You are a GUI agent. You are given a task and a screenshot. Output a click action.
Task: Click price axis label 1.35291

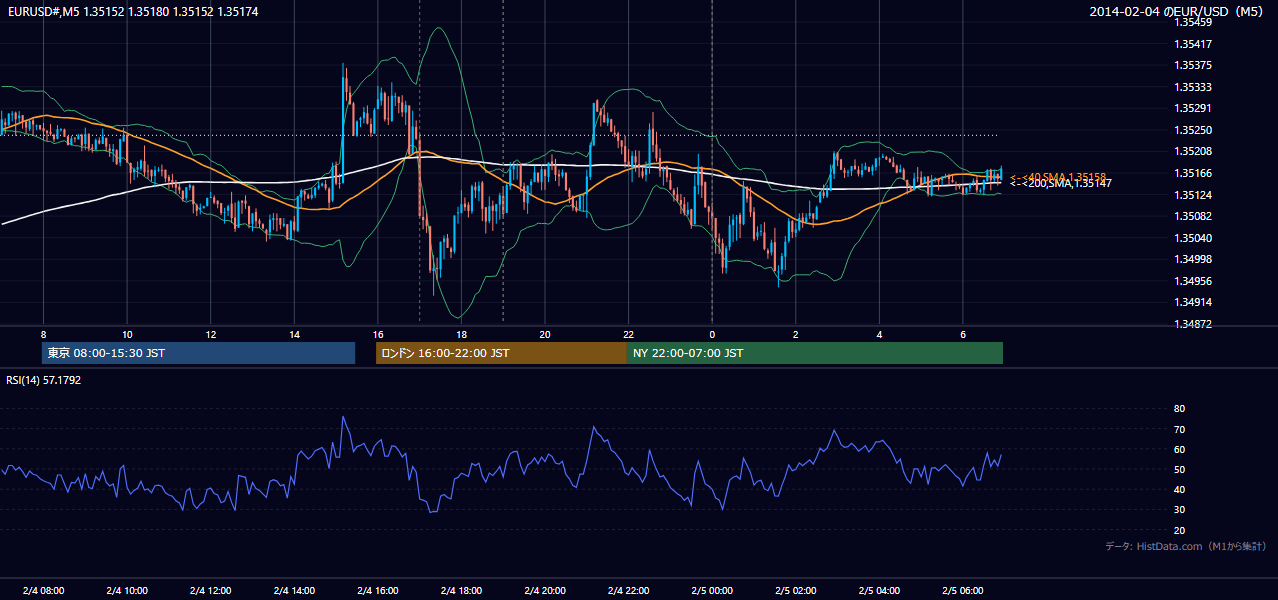click(x=1194, y=108)
